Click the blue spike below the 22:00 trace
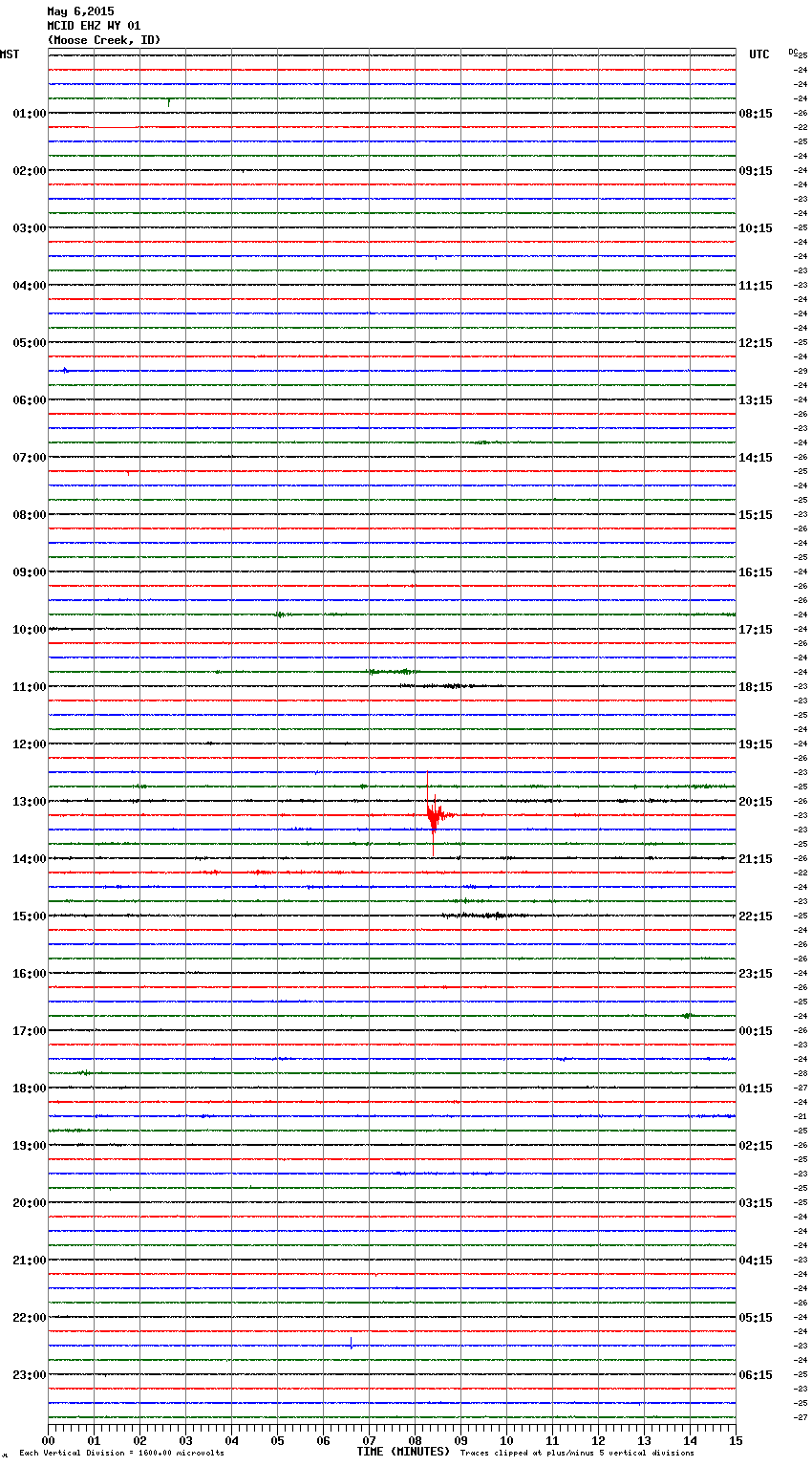This screenshot has width=812, height=1466. click(x=351, y=1343)
